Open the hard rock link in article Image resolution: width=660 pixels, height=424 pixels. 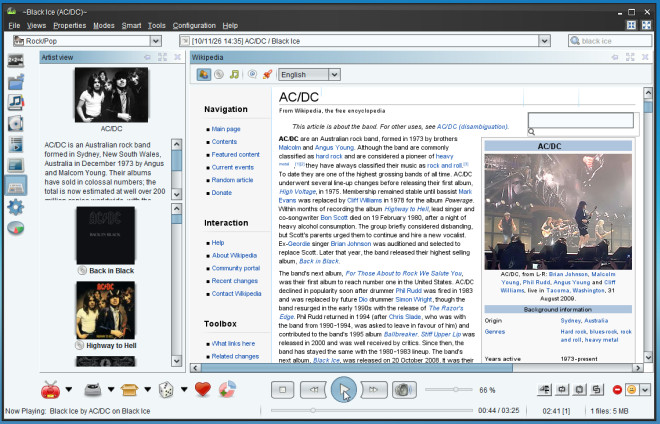pos(329,156)
